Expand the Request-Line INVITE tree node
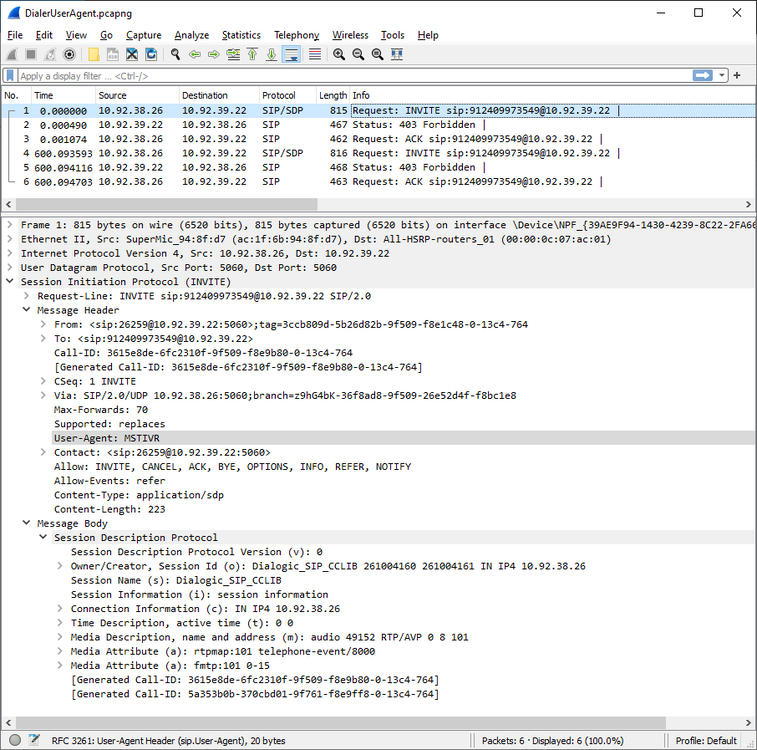The width and height of the screenshot is (757, 750). coord(28,296)
